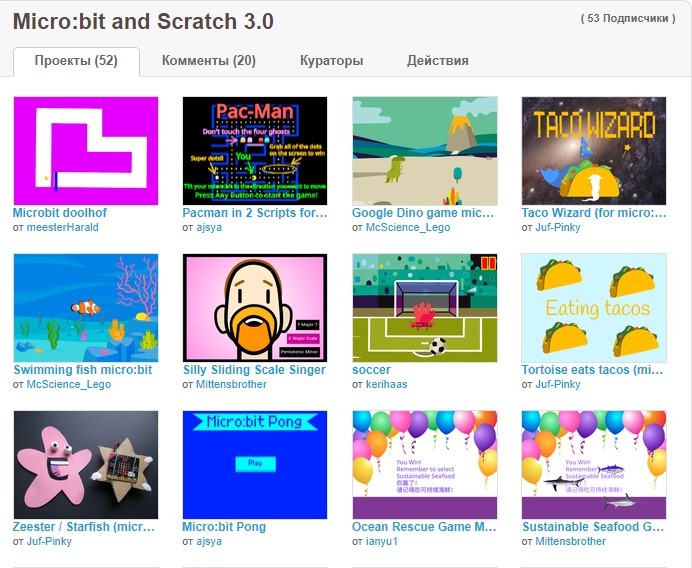Click the Taco Wizard title link

(594, 213)
